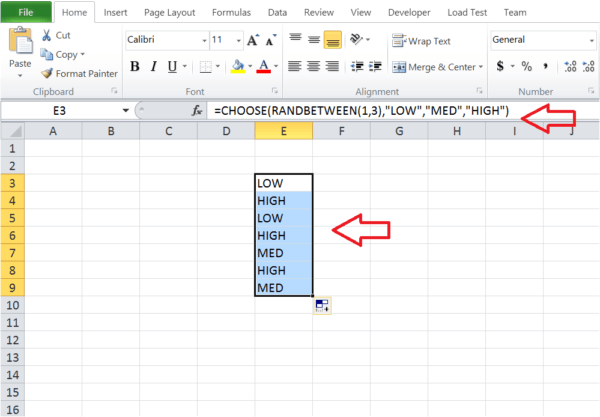600x417 pixels.
Task: Open the View tab
Action: 361,13
